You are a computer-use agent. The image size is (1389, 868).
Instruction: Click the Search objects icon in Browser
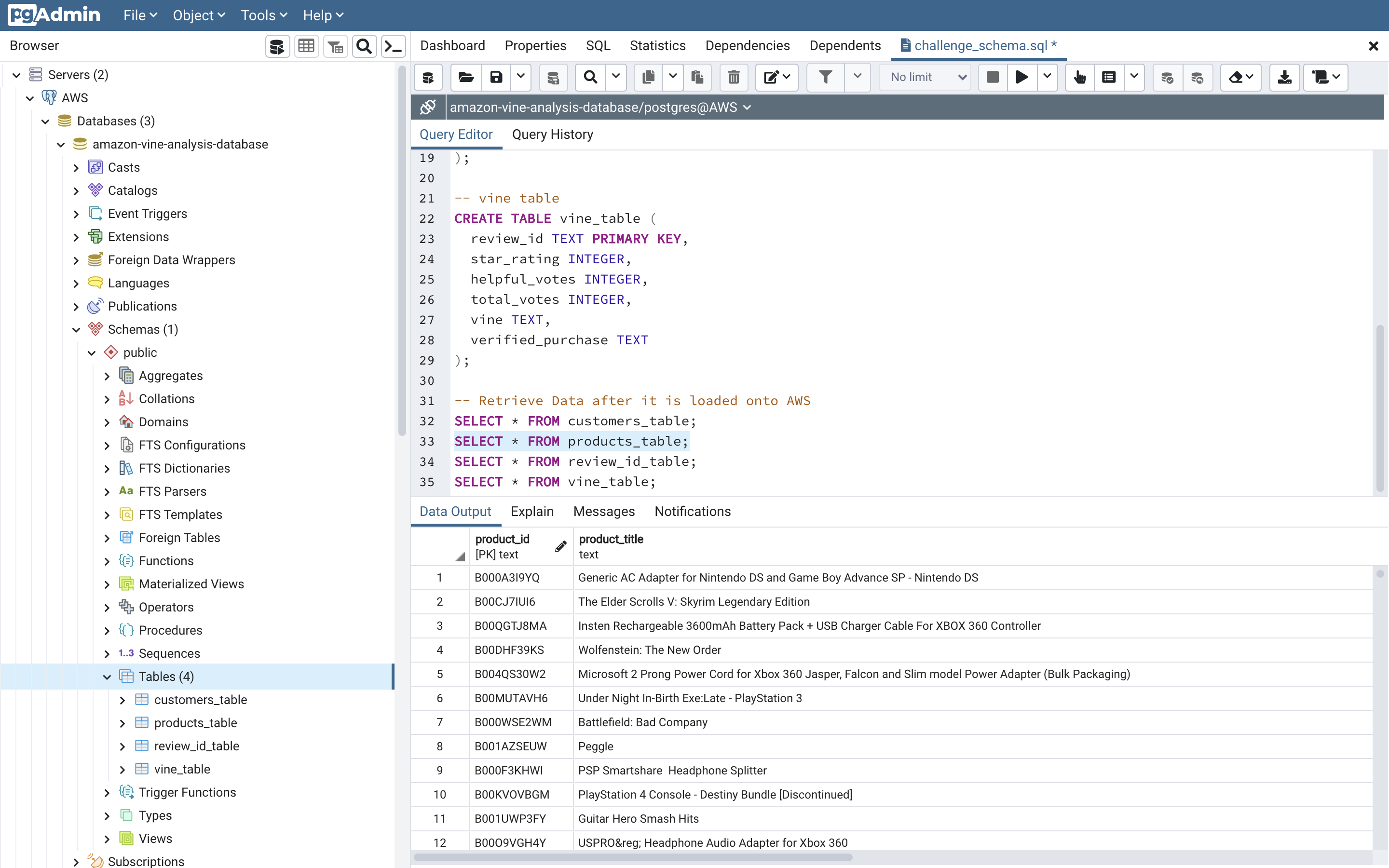tap(364, 46)
